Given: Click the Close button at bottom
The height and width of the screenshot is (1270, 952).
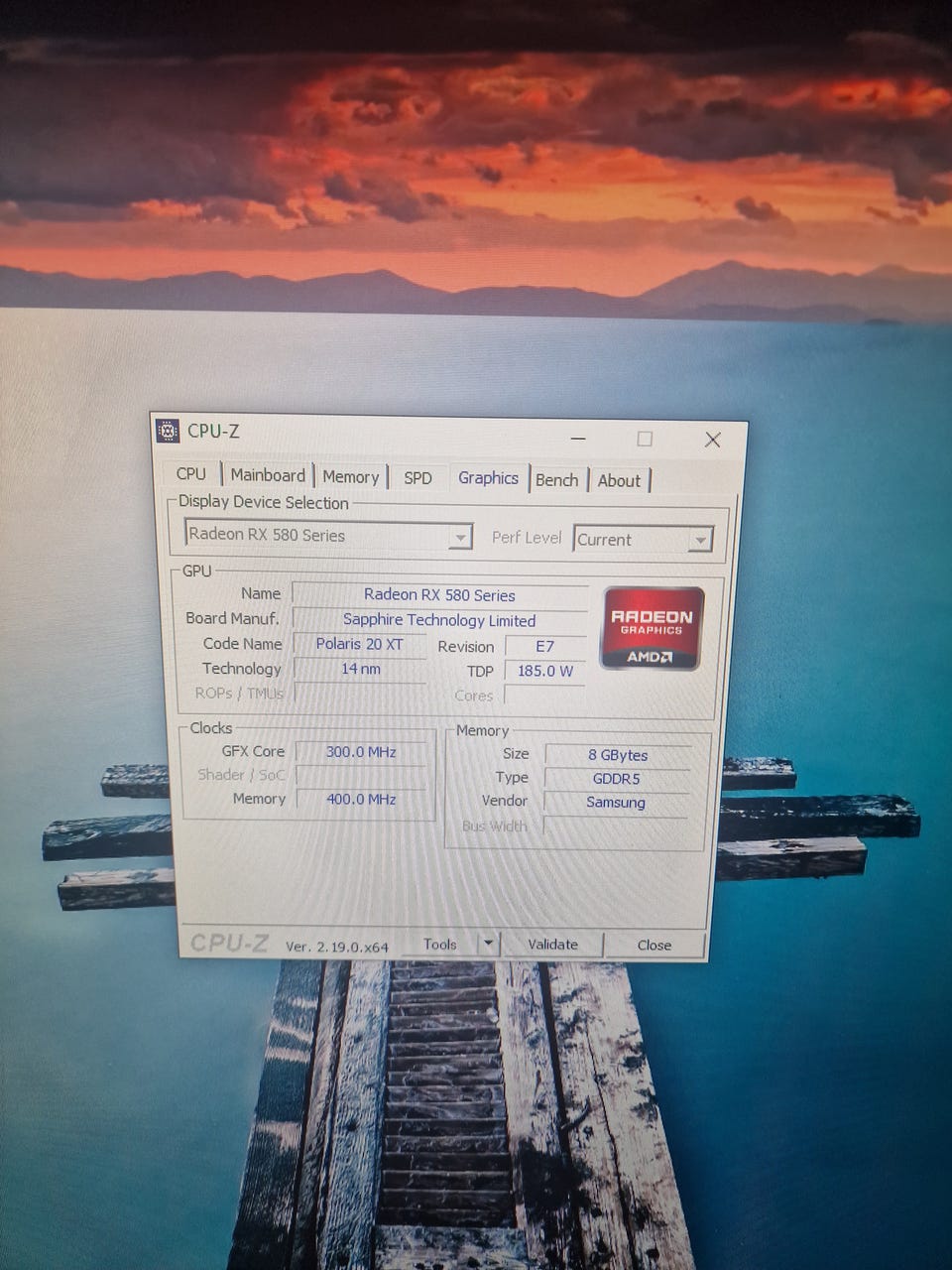Looking at the screenshot, I should tap(654, 946).
